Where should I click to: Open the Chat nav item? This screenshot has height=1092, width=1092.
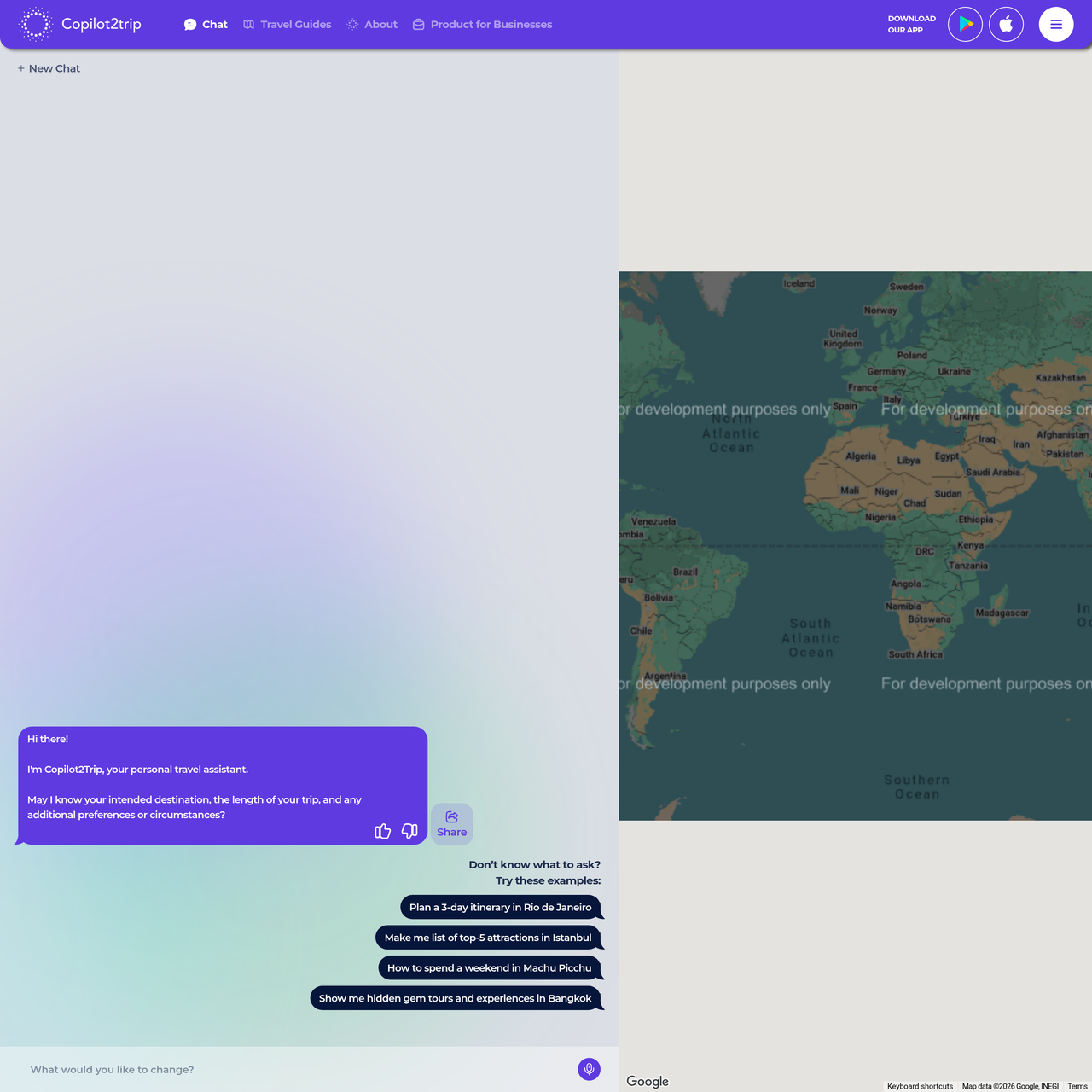tap(206, 25)
